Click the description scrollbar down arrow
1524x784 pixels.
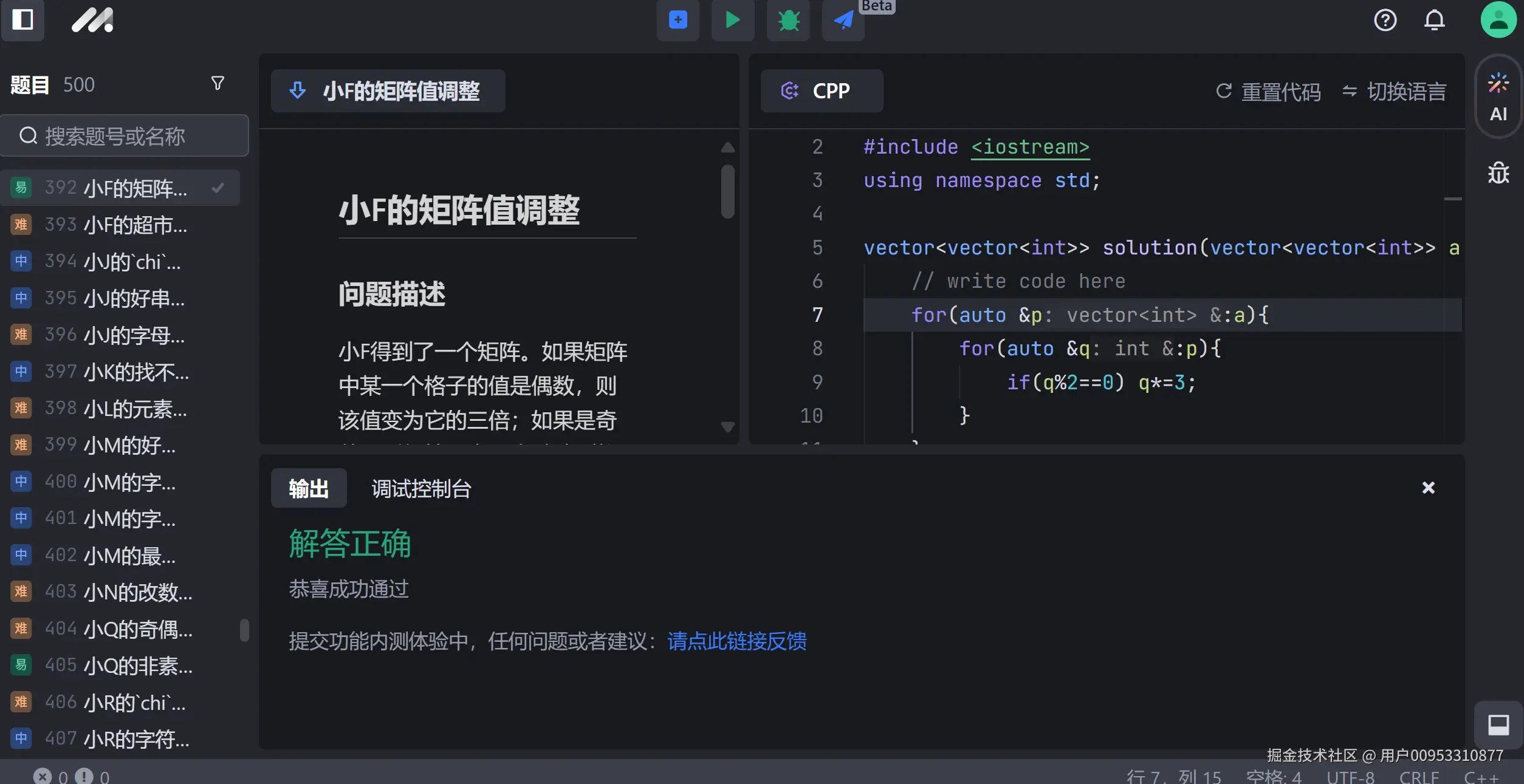pyautogui.click(x=727, y=427)
